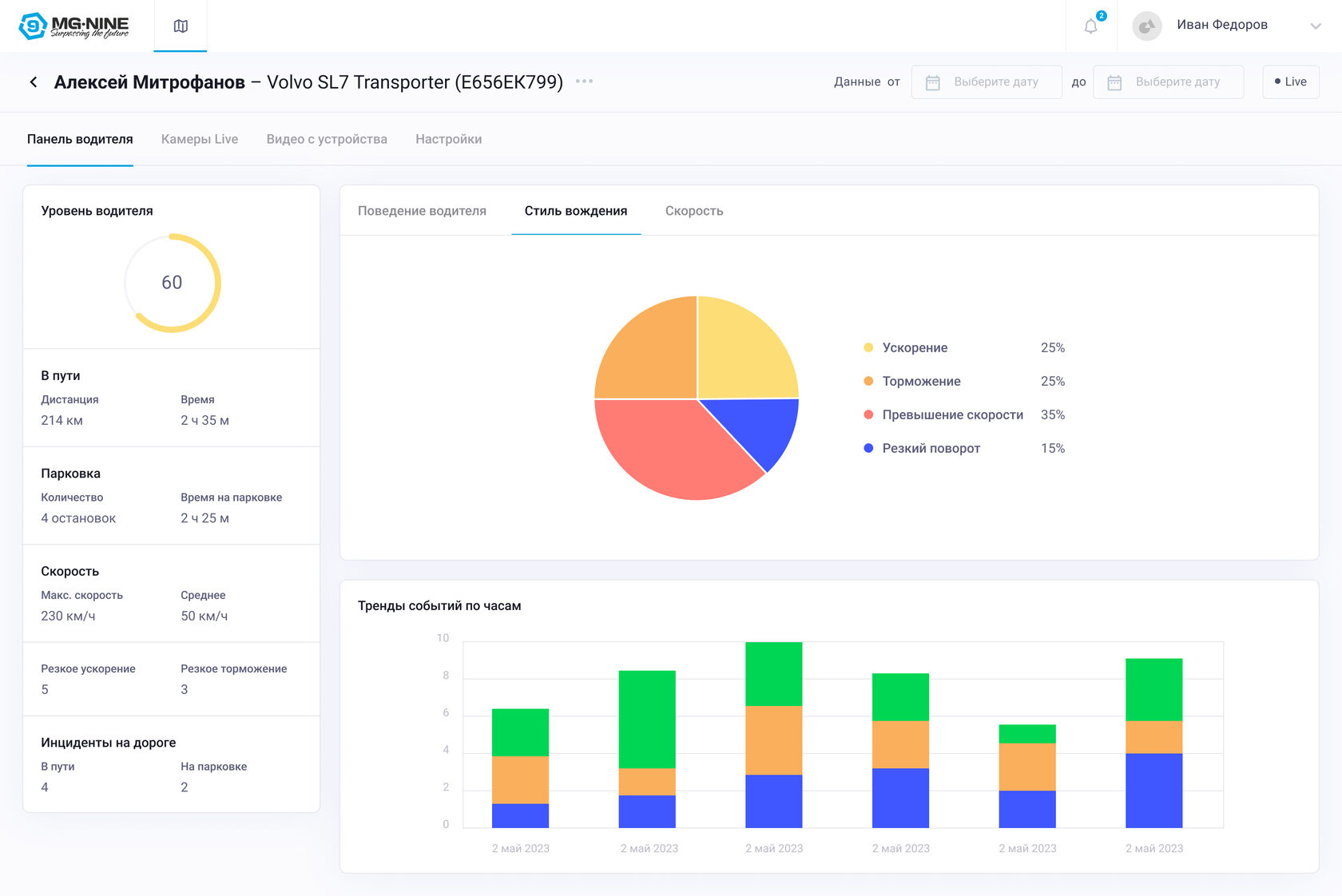Click the max speed value 230 км/ч
1342x896 pixels.
(x=68, y=616)
